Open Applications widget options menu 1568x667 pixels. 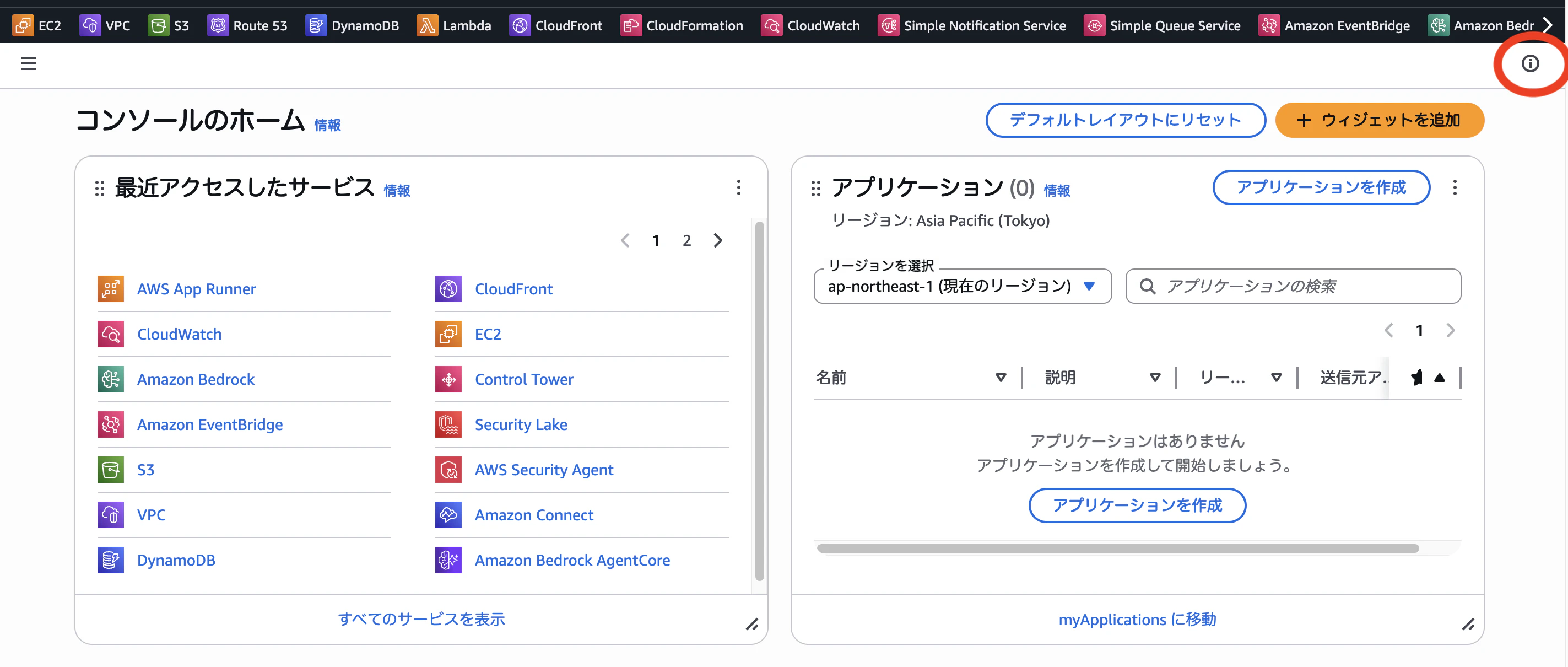(1456, 187)
